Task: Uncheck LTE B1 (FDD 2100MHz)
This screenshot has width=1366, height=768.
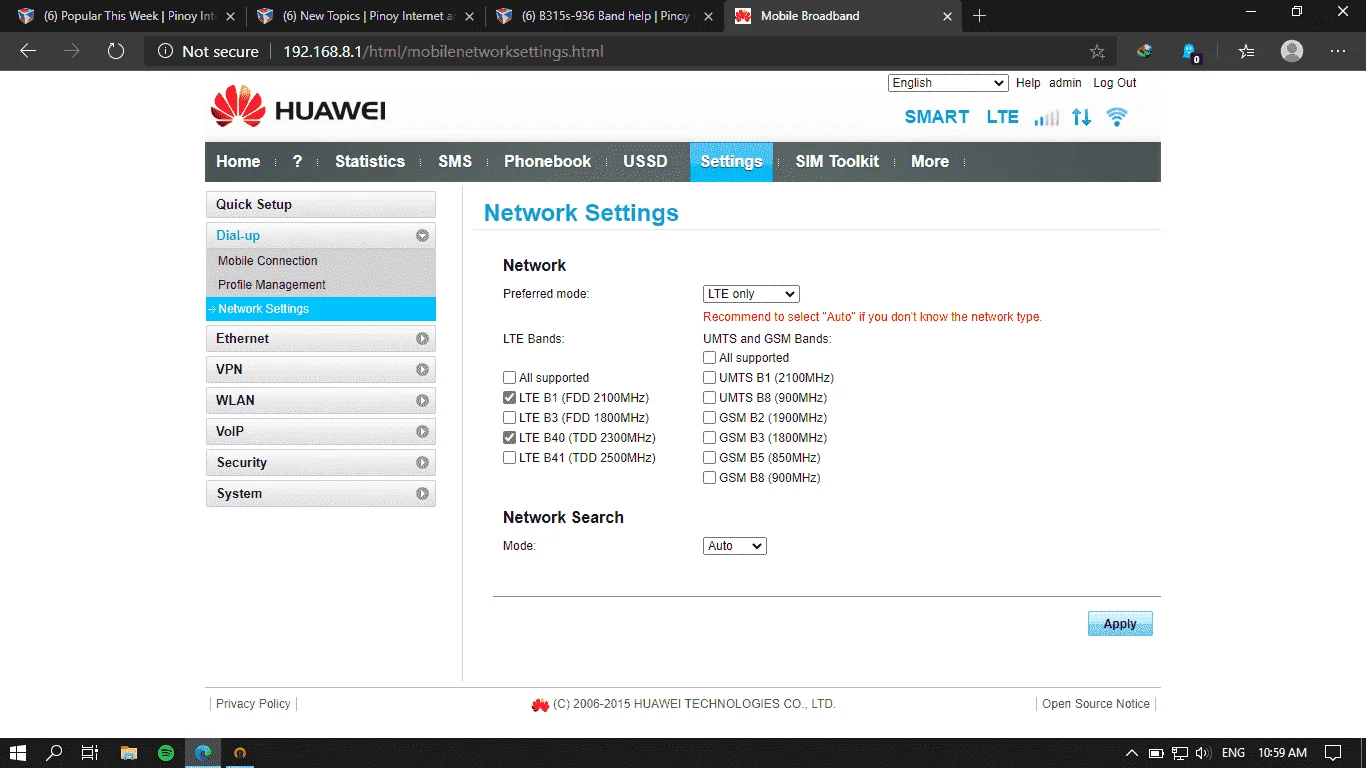Action: point(510,398)
